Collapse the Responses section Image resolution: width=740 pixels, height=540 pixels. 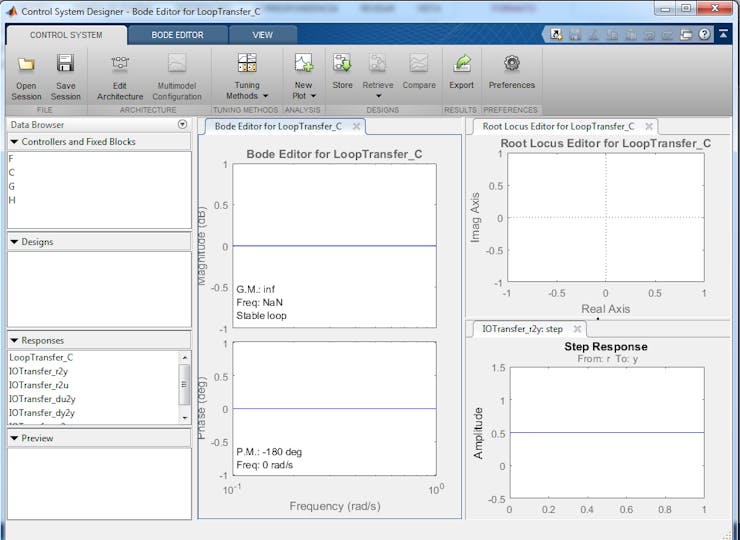tap(14, 340)
